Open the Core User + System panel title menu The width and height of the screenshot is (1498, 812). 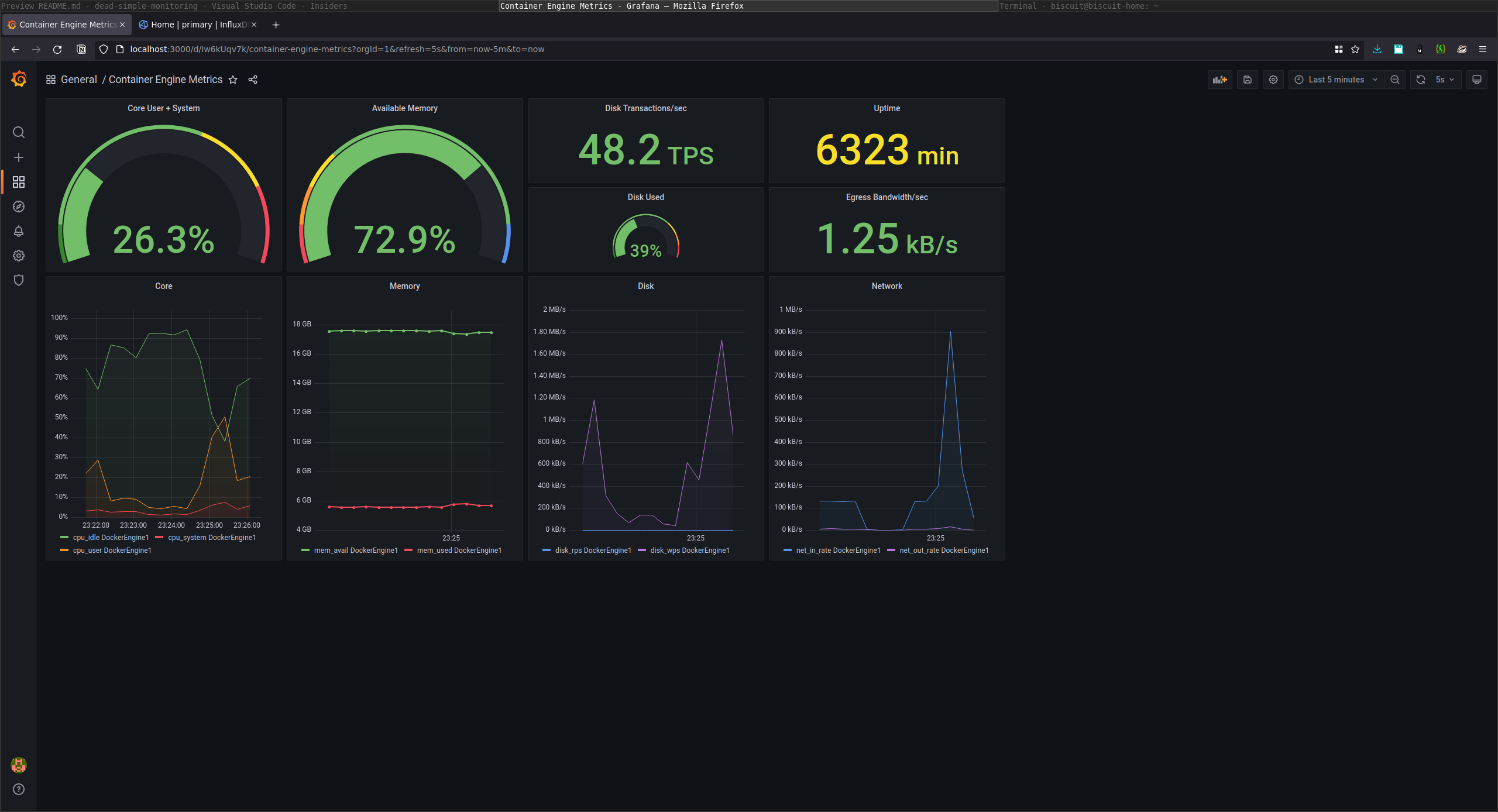[163, 108]
